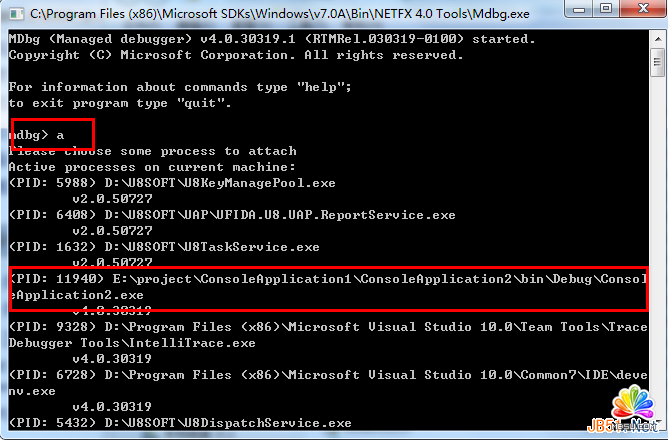Click the "Please choose some process to attach" line
Viewport: 668px width, 440px height.
tap(152, 151)
